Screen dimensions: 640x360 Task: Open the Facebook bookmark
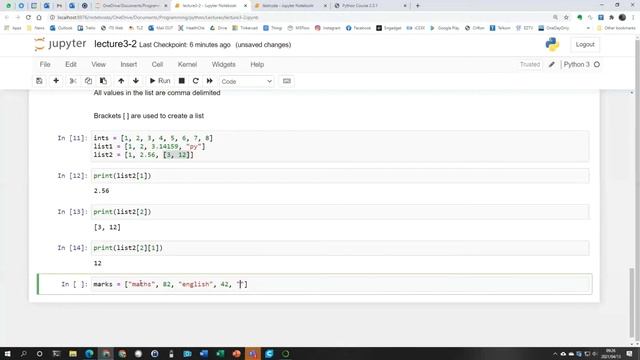click(x=358, y=28)
